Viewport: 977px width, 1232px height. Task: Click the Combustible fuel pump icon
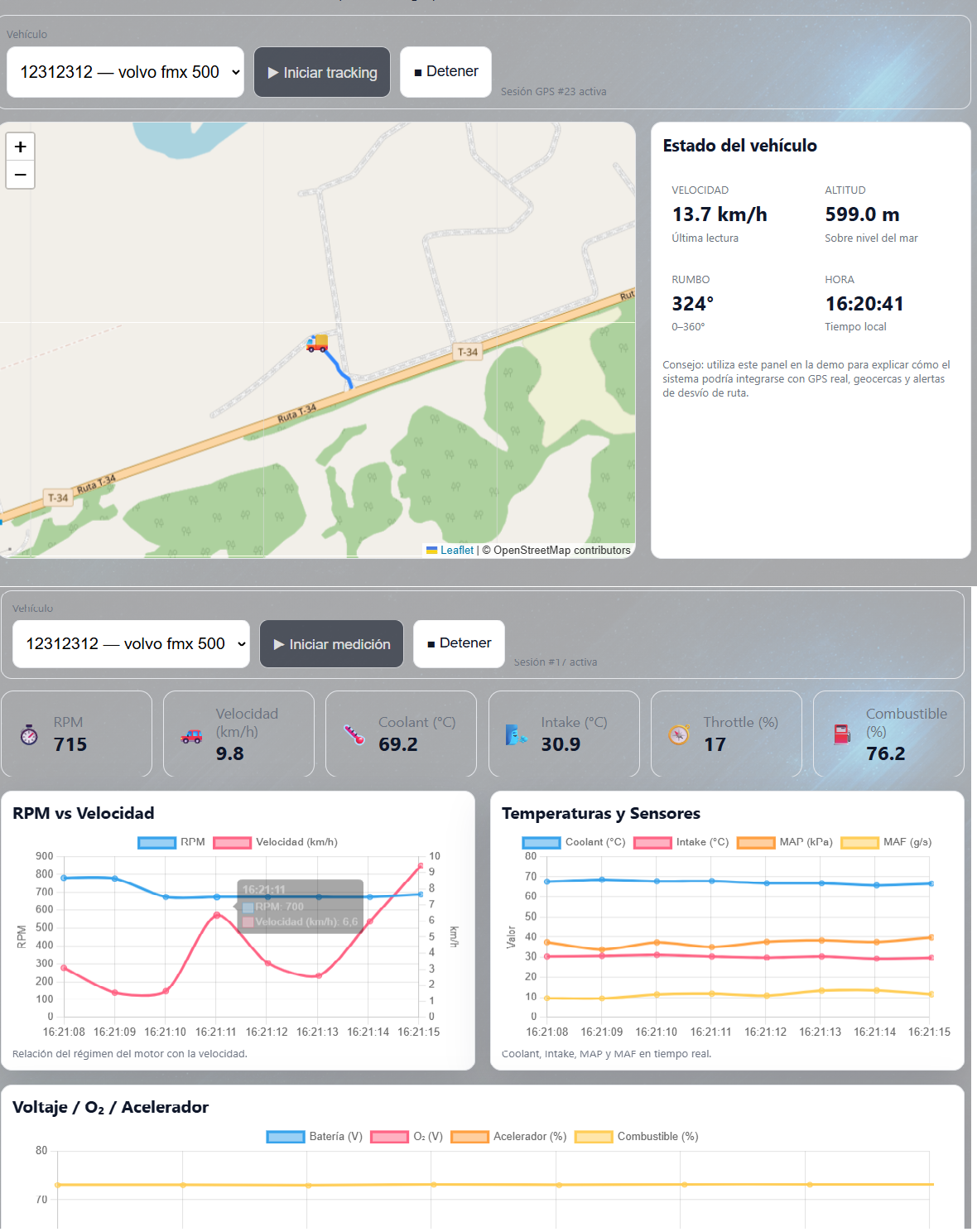[842, 734]
